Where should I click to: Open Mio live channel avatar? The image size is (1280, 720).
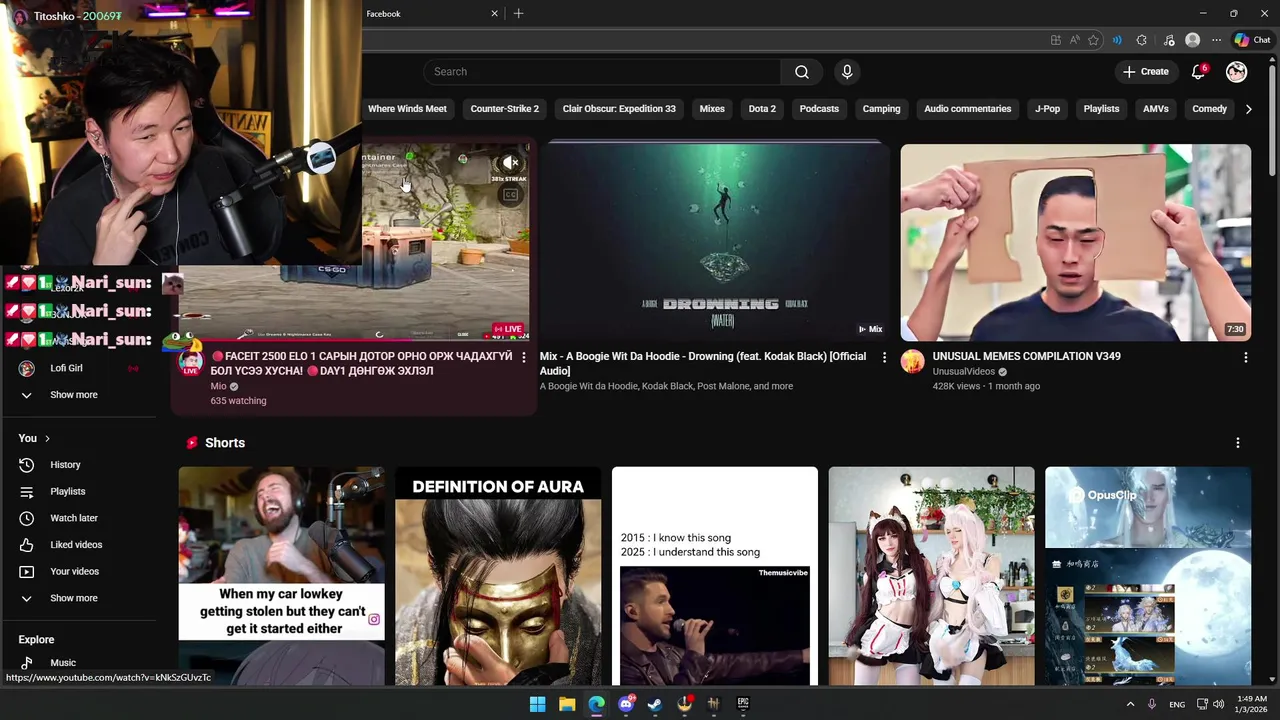click(x=190, y=362)
